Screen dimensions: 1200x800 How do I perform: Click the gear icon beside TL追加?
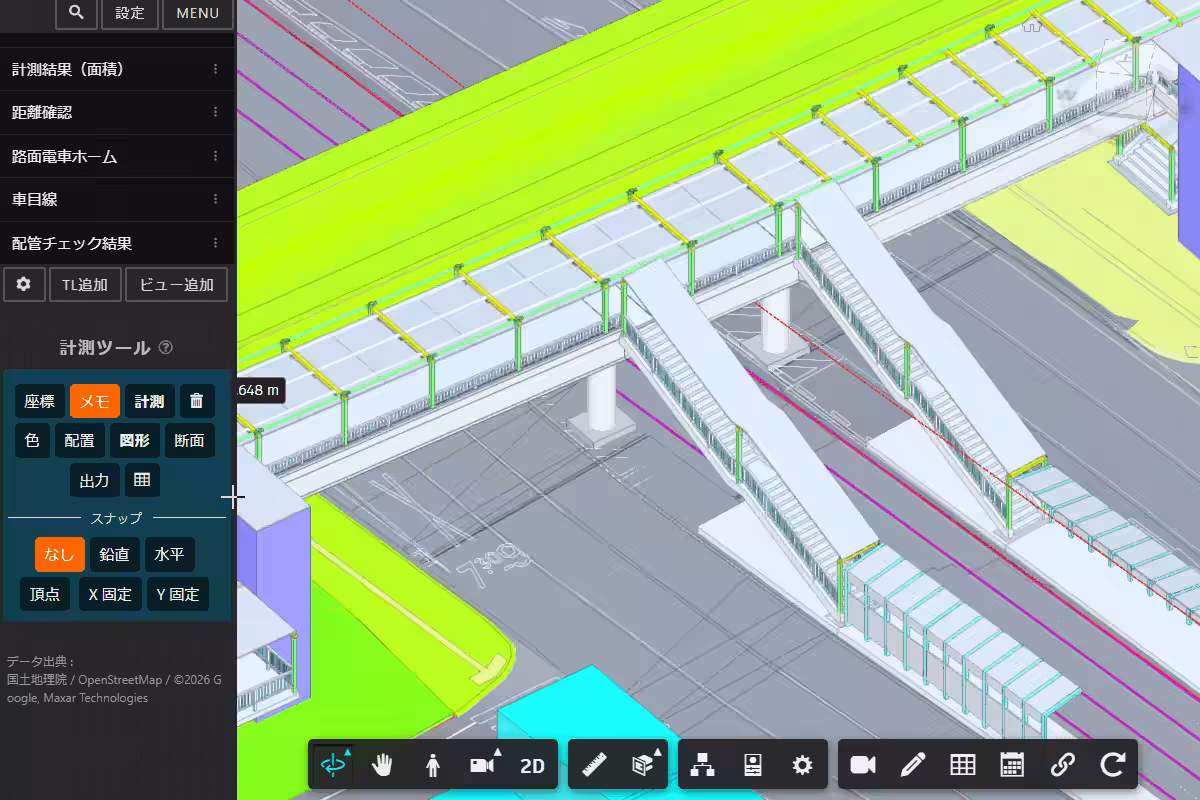(24, 284)
